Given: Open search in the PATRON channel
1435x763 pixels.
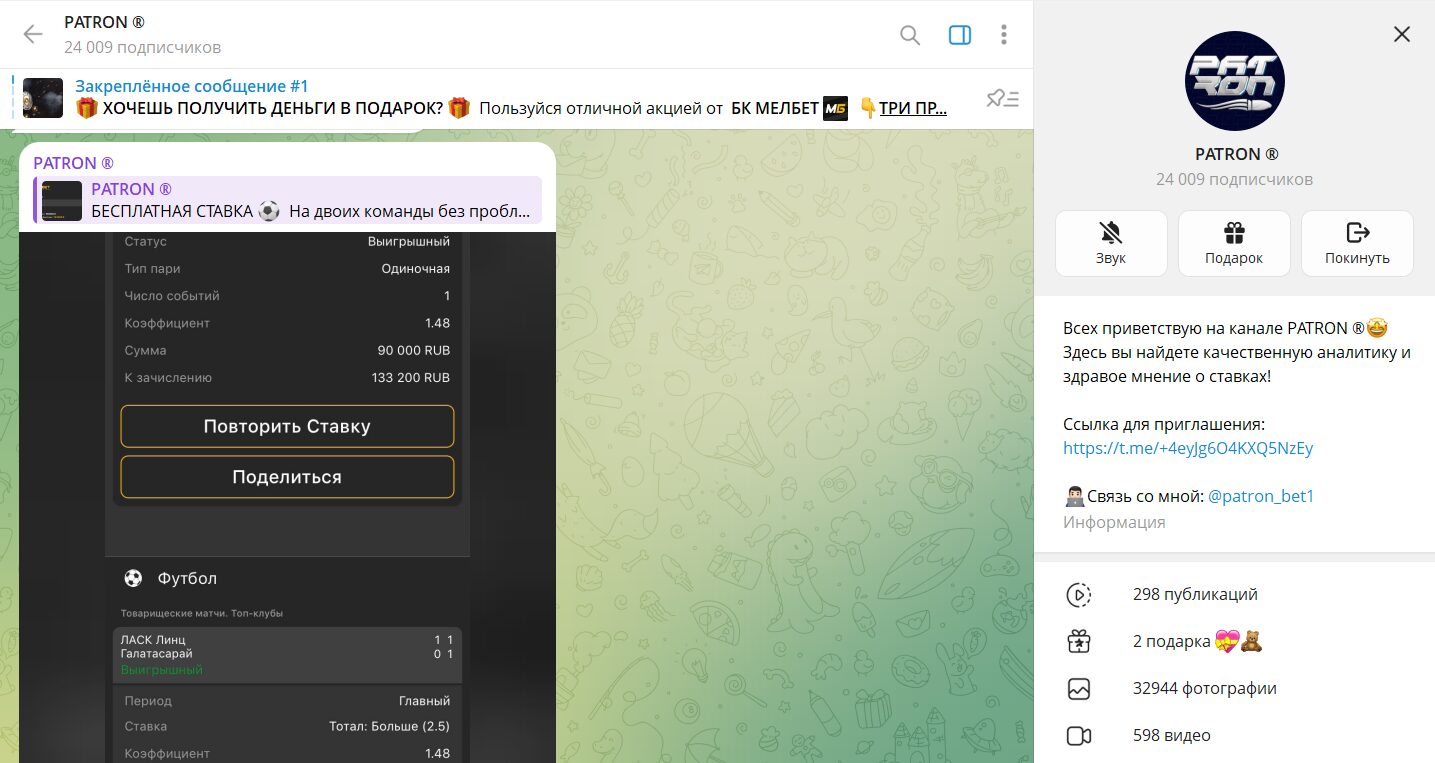Looking at the screenshot, I should (910, 35).
